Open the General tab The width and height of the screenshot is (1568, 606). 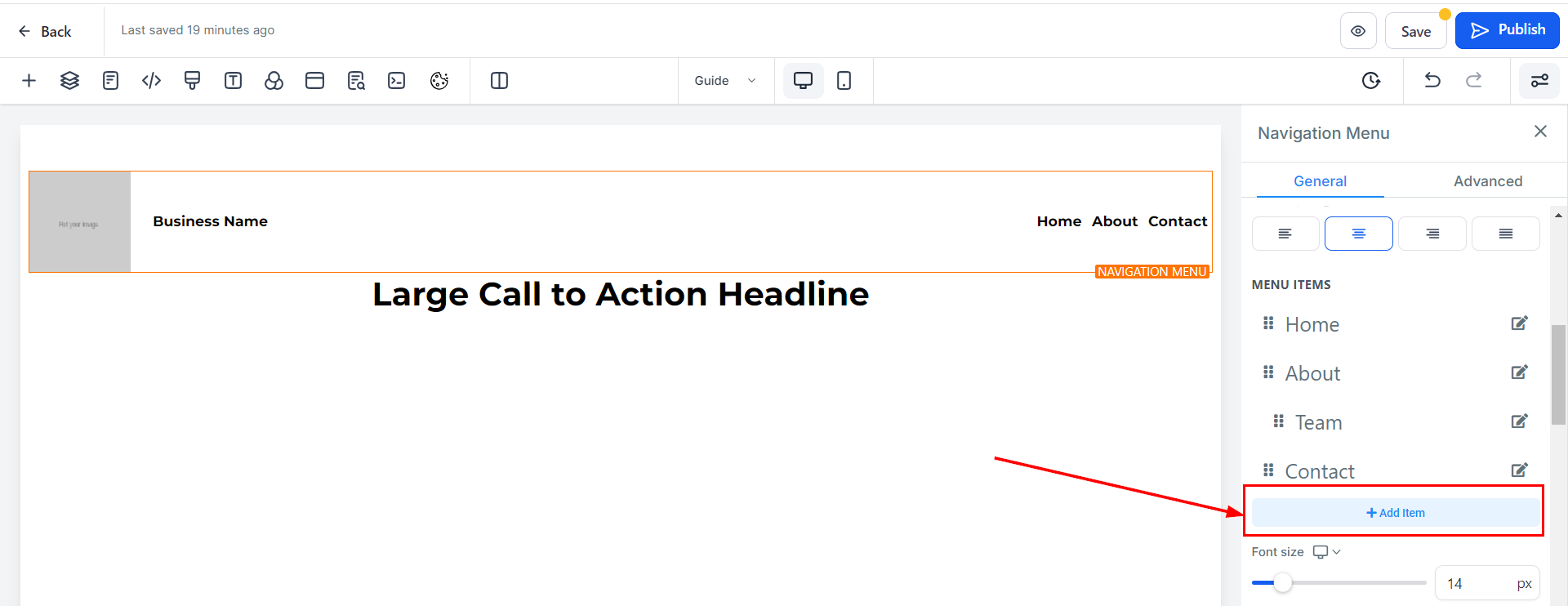point(1320,181)
